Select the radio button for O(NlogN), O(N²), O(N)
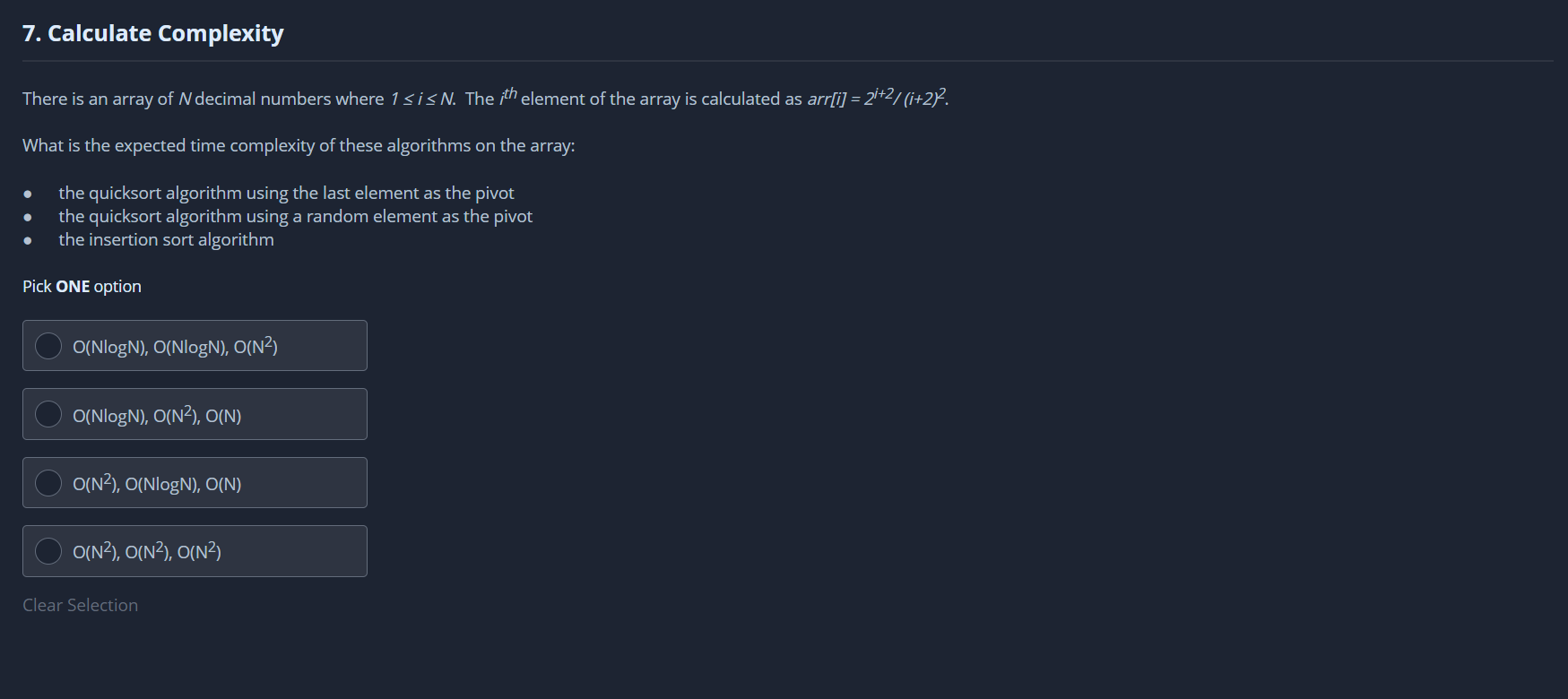The image size is (1568, 699). pos(48,414)
